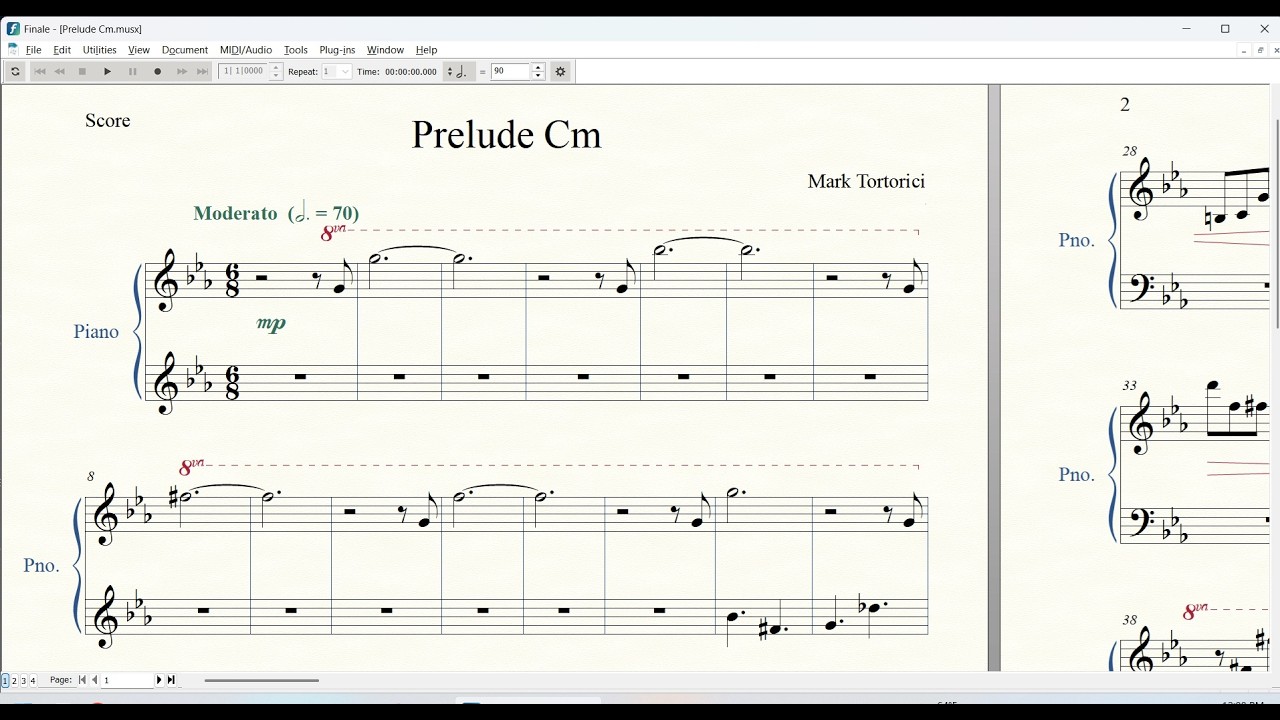Minimize the inner document window
Viewport: 1280px width, 720px height.
[1244, 51]
